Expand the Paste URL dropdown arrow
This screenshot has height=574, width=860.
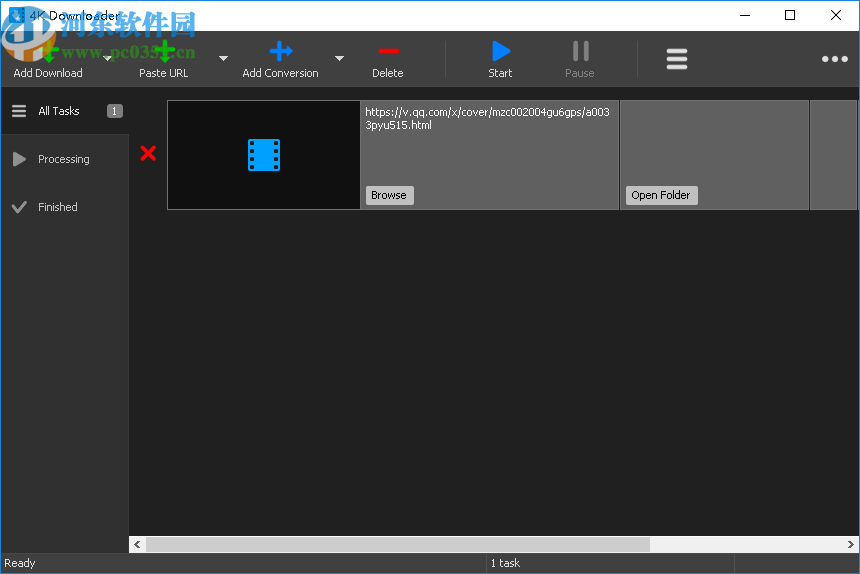(x=223, y=58)
